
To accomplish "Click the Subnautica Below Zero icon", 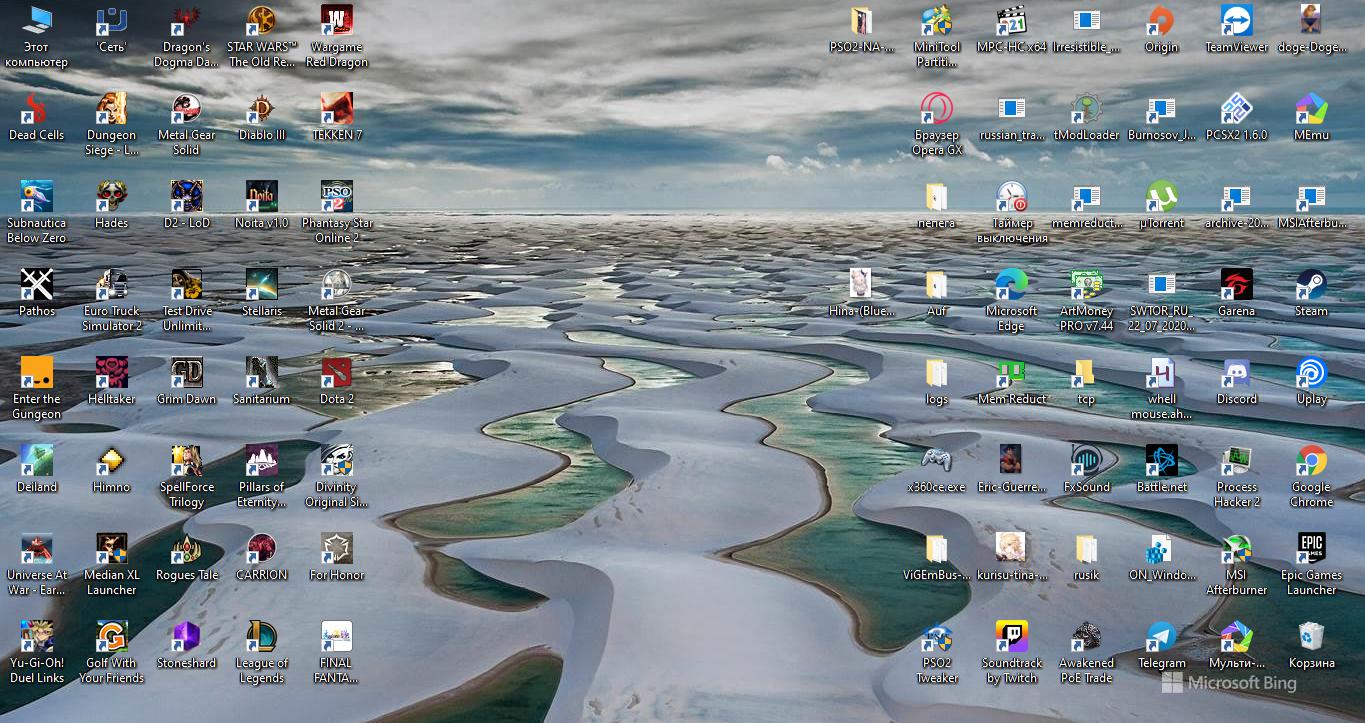I will [x=37, y=212].
